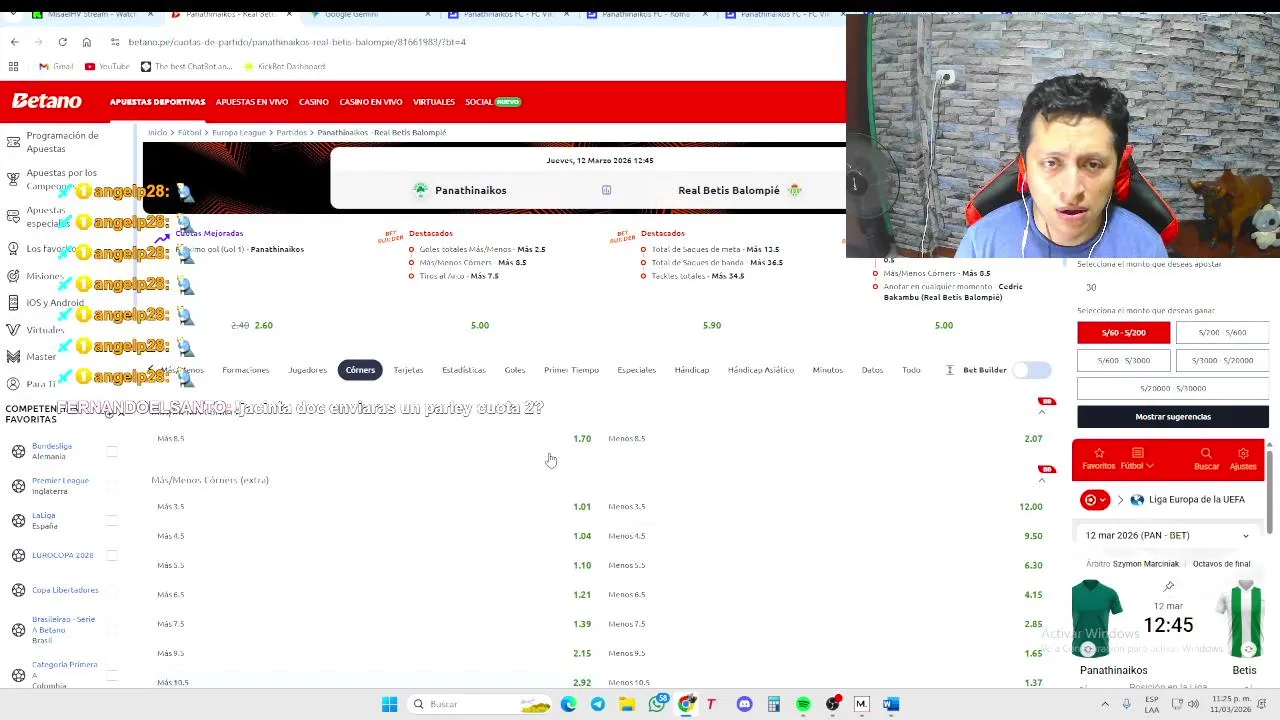Viewport: 1280px width, 720px height.
Task: Click the Windows taskbar Buscar search box
Action: (x=481, y=704)
